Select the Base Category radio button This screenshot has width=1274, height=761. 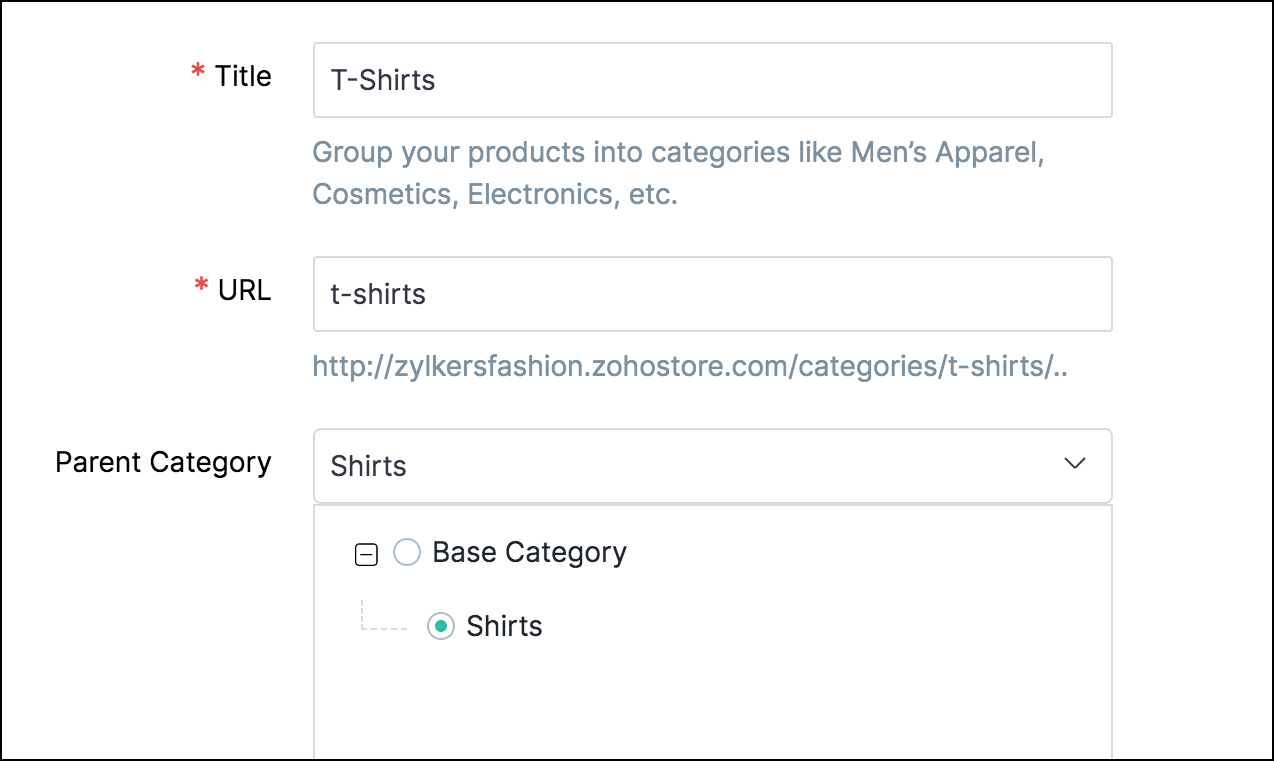coord(407,552)
